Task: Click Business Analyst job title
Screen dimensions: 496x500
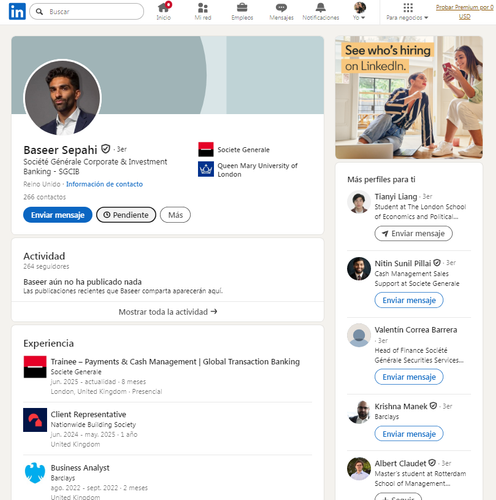Action: pyautogui.click(x=80, y=468)
